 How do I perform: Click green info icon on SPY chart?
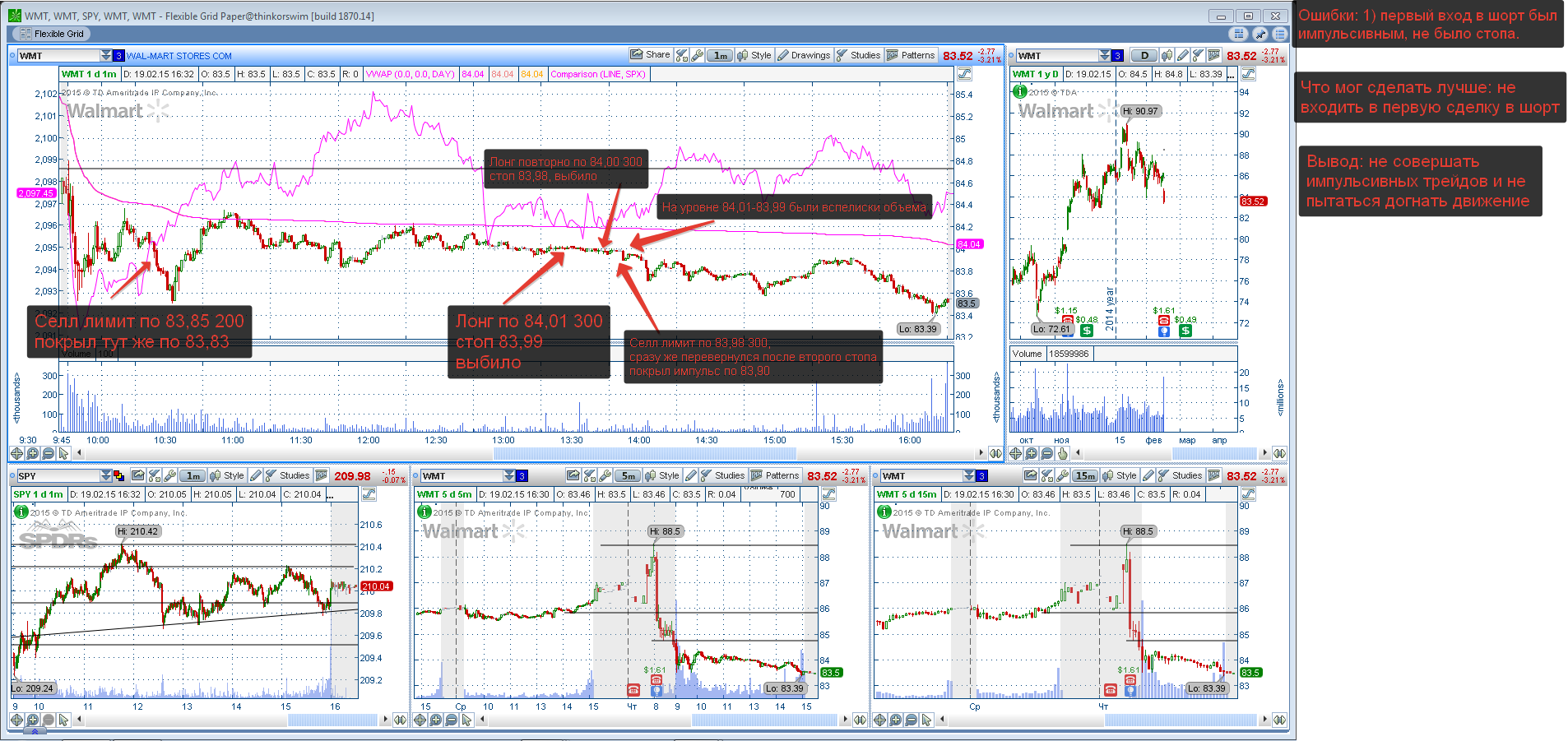click(x=21, y=512)
